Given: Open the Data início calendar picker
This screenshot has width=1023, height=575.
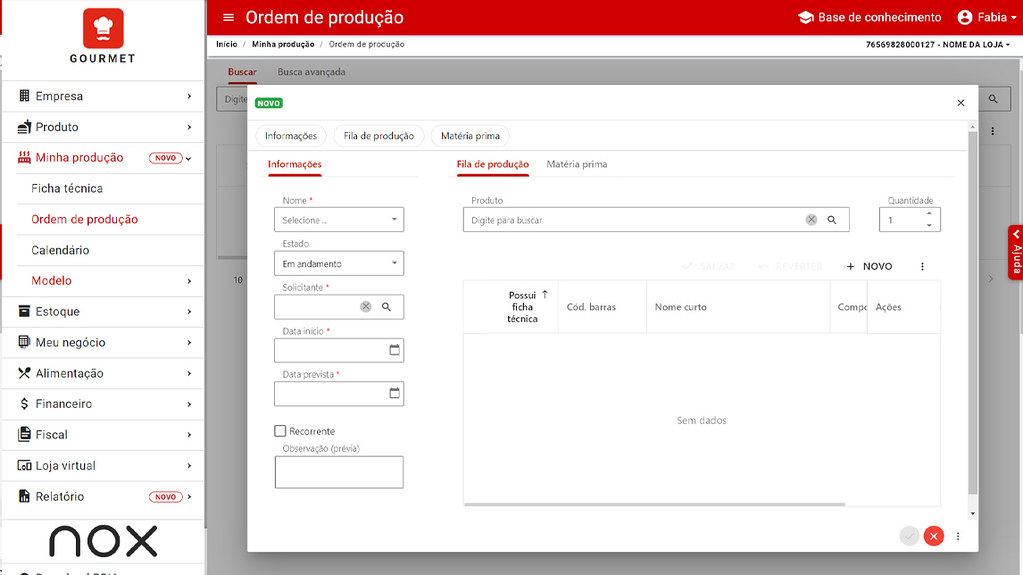Looking at the screenshot, I should [x=394, y=350].
